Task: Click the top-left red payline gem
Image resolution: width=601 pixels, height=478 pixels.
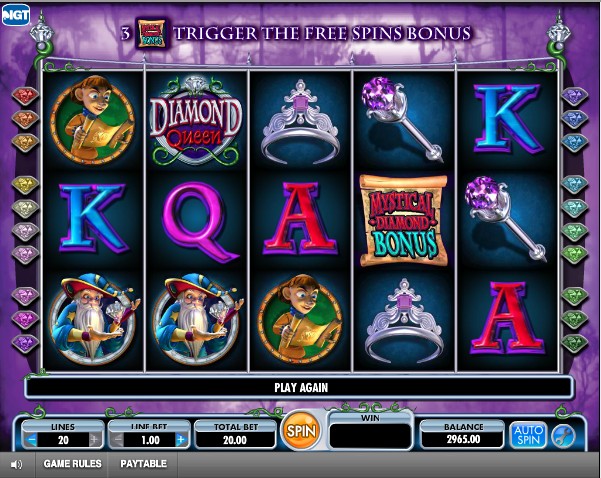Action: click(x=25, y=95)
